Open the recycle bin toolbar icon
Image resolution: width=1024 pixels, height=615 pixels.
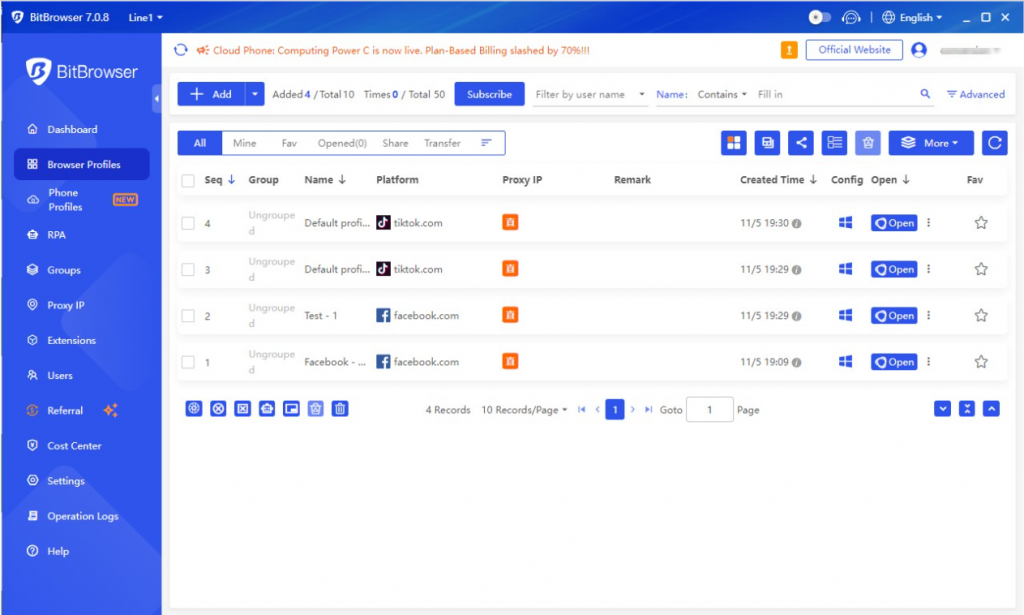(867, 143)
